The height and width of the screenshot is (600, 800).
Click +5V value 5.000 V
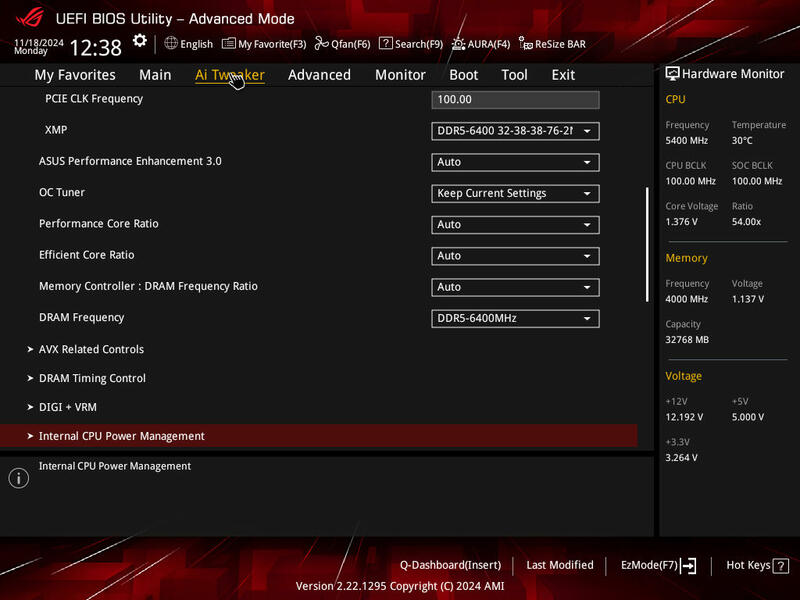point(747,417)
